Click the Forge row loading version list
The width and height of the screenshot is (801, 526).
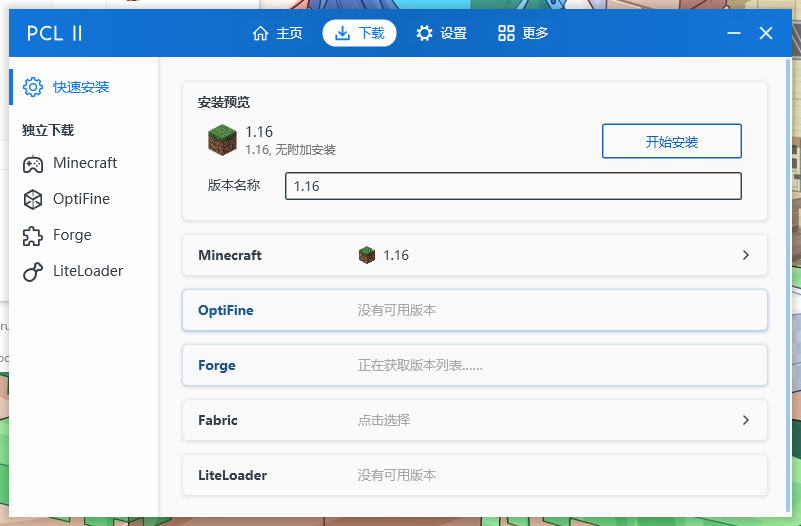tap(475, 365)
